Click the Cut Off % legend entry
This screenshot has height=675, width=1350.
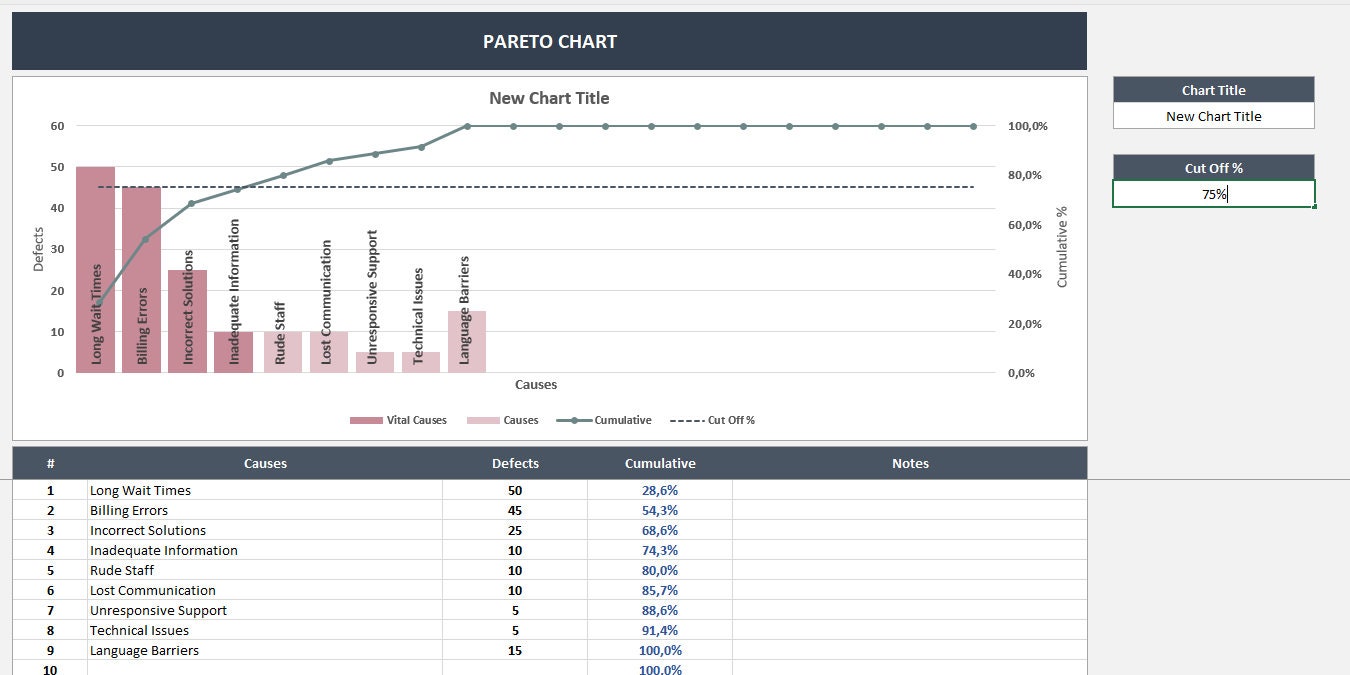712,421
